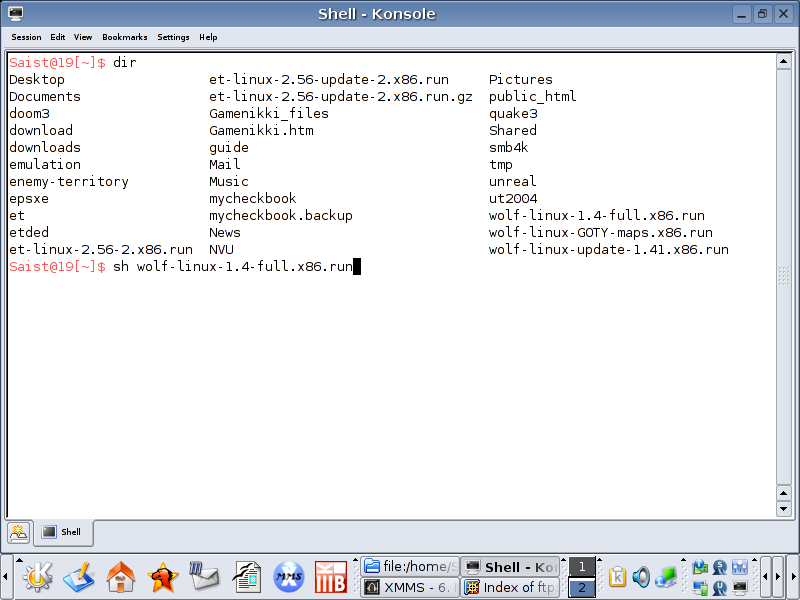Switch to virtual desktop 1

click(x=581, y=567)
